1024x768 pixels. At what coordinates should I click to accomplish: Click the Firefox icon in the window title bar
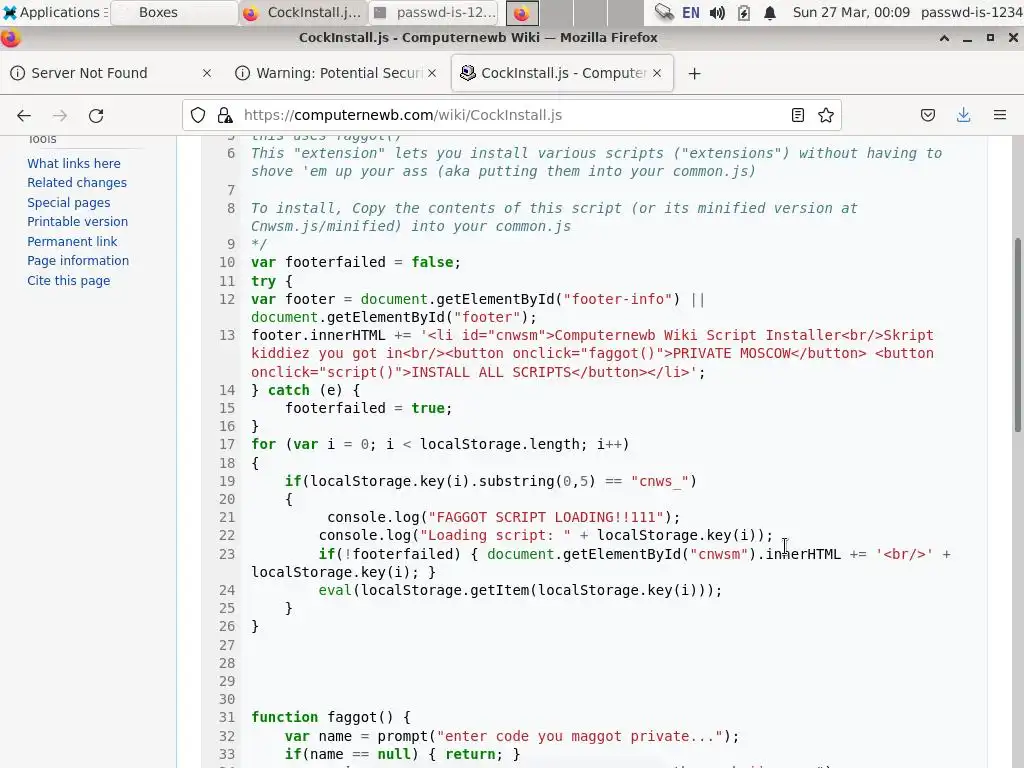pos(10,38)
